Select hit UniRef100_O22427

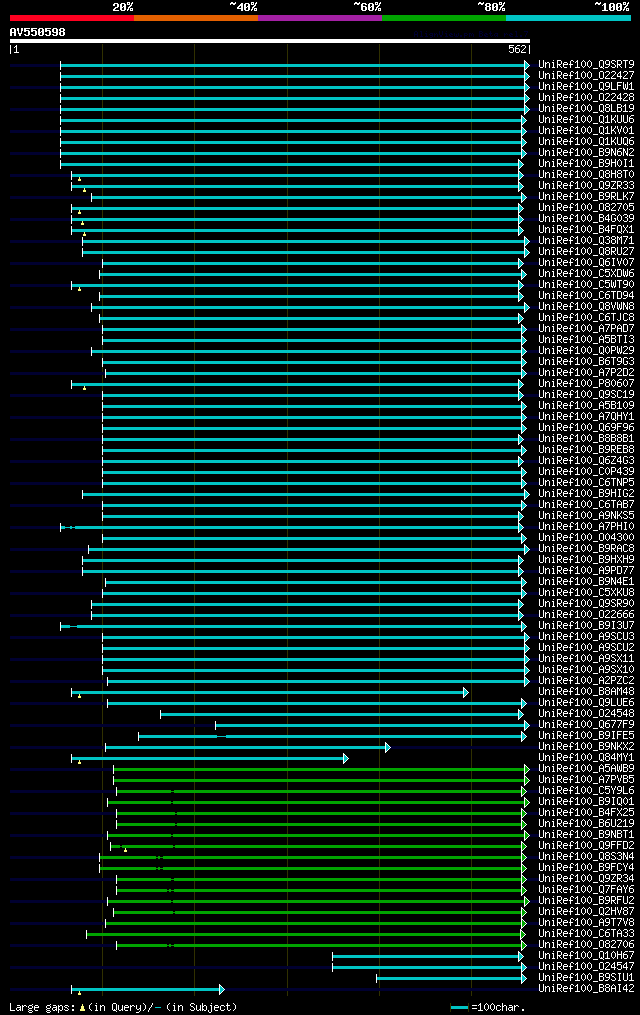click(x=586, y=76)
